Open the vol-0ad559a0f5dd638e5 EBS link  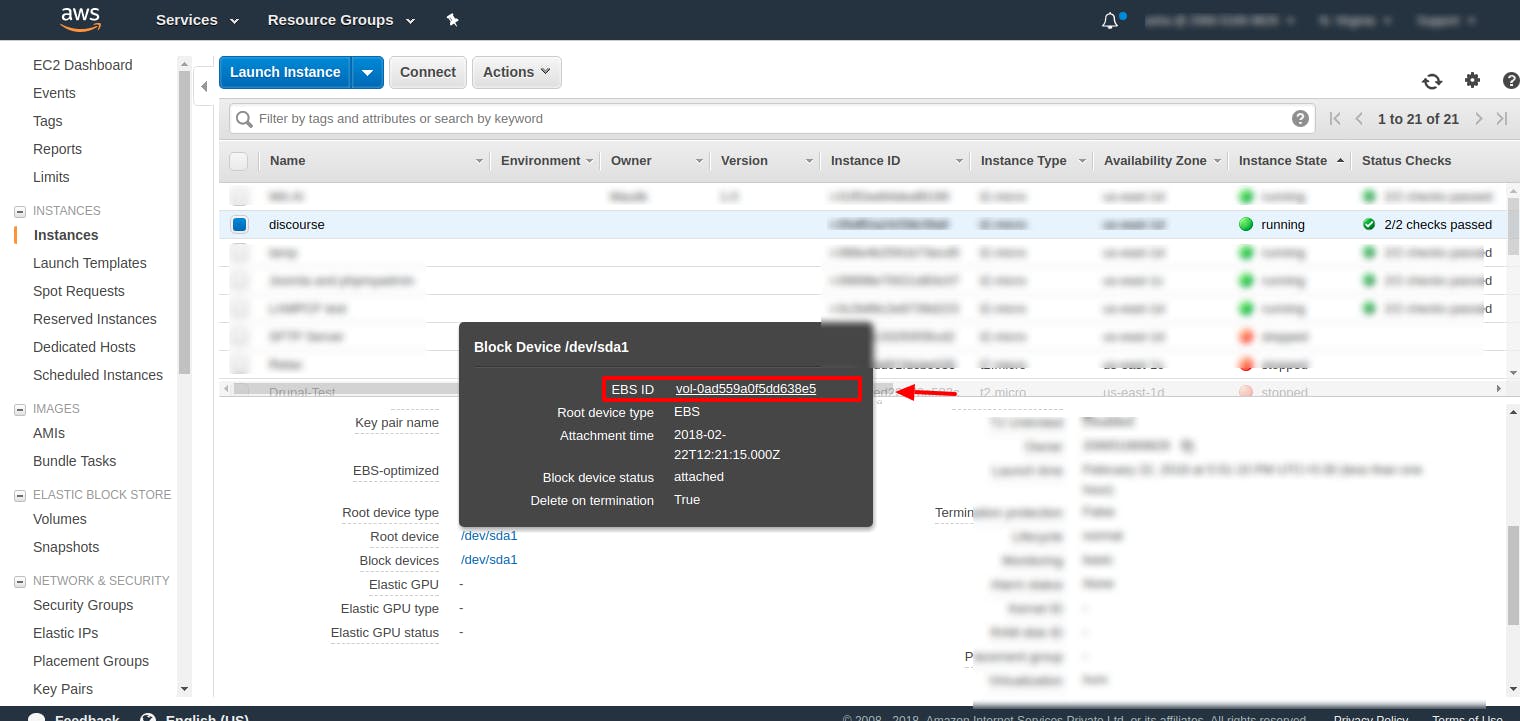[744, 389]
